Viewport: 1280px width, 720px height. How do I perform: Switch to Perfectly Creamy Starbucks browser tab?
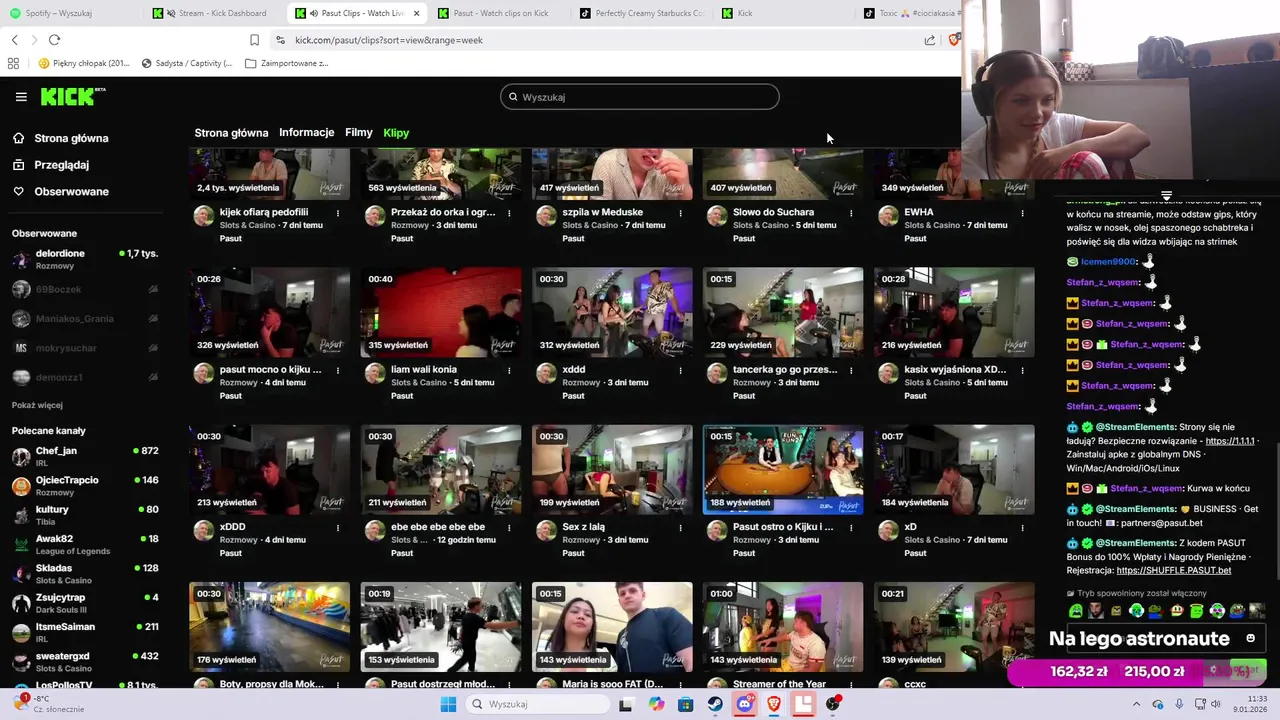click(640, 13)
